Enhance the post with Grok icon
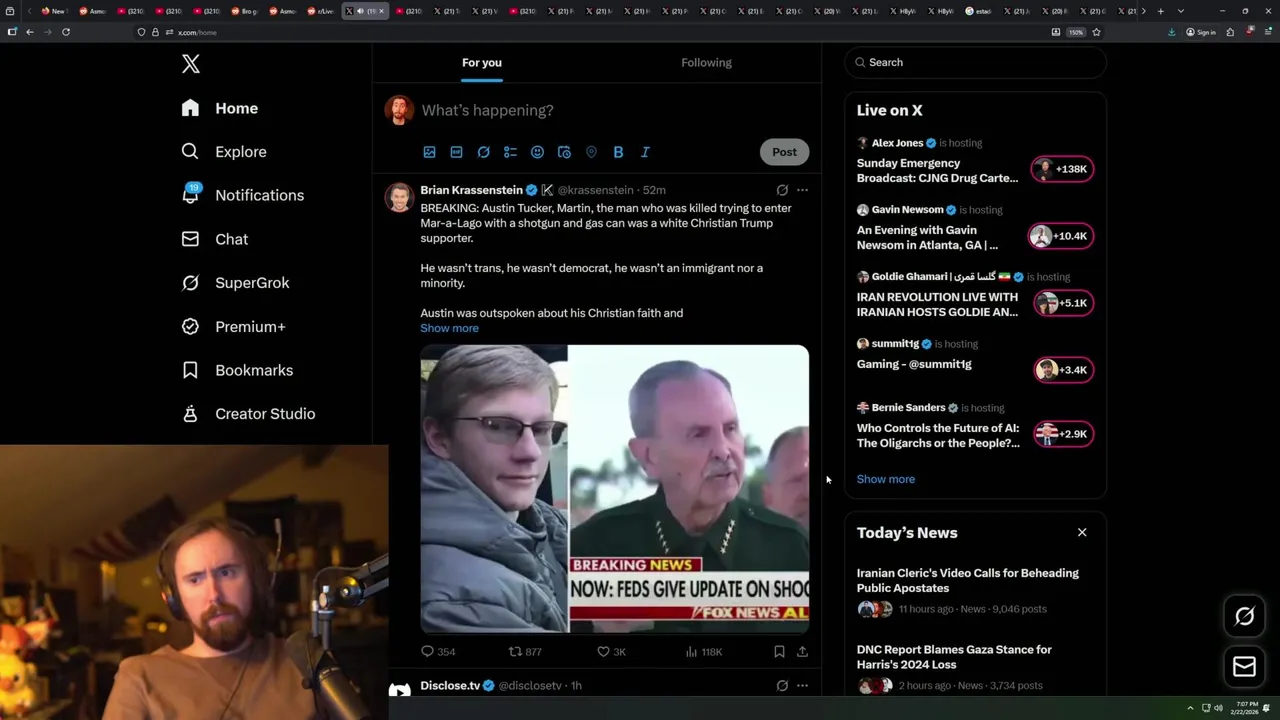Viewport: 1280px width, 720px height. click(483, 152)
